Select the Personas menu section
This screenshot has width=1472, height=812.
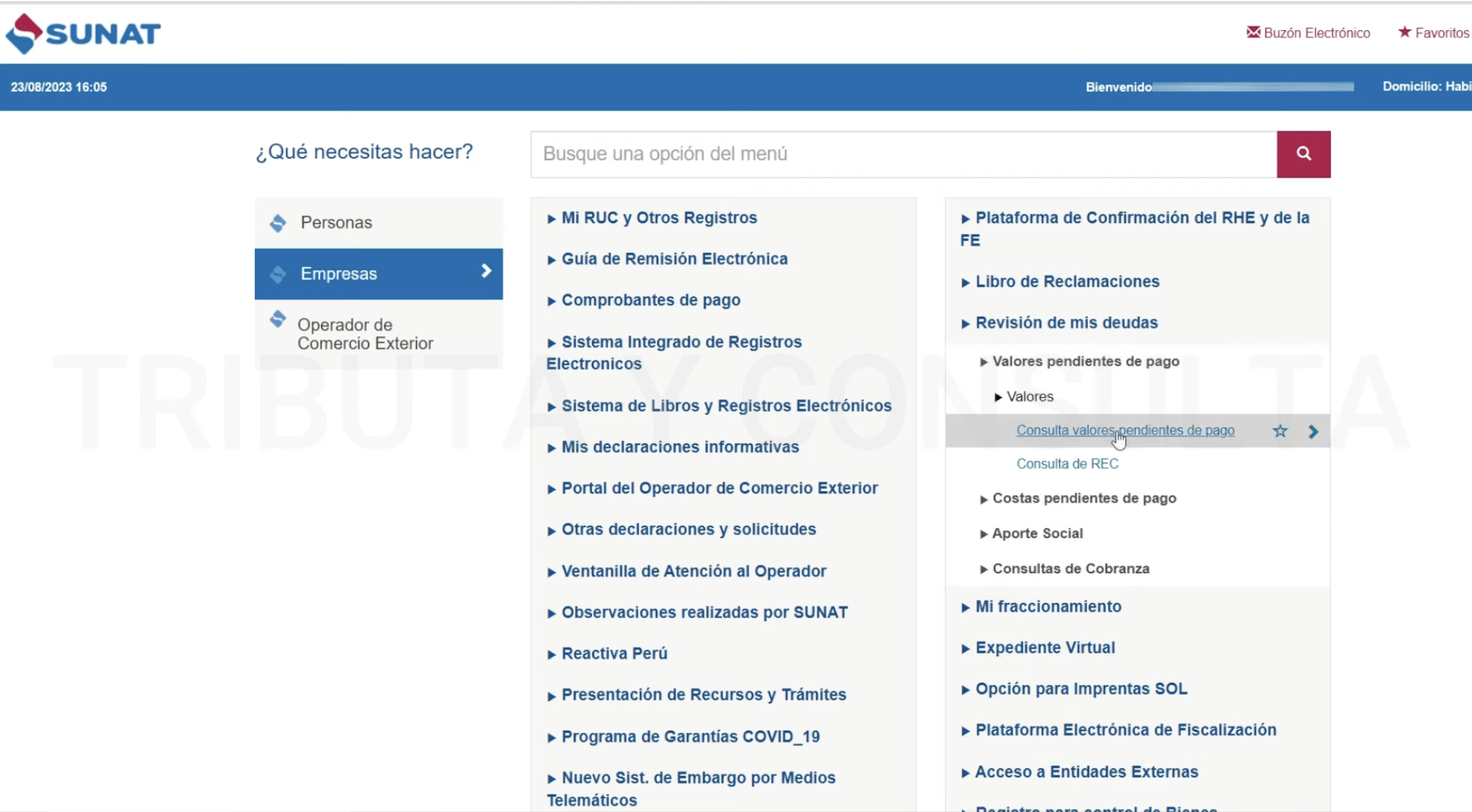coord(336,222)
